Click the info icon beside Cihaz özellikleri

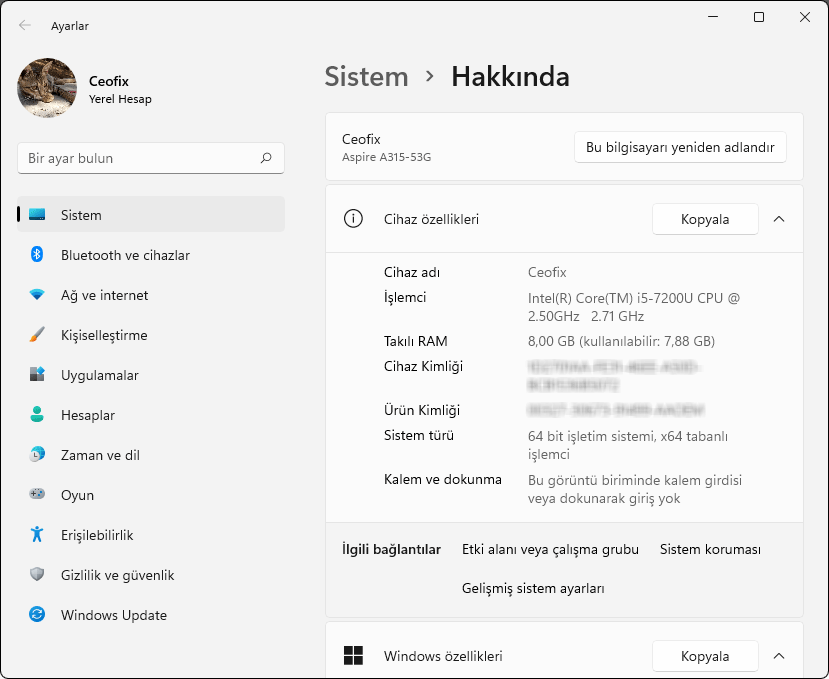pyautogui.click(x=353, y=218)
